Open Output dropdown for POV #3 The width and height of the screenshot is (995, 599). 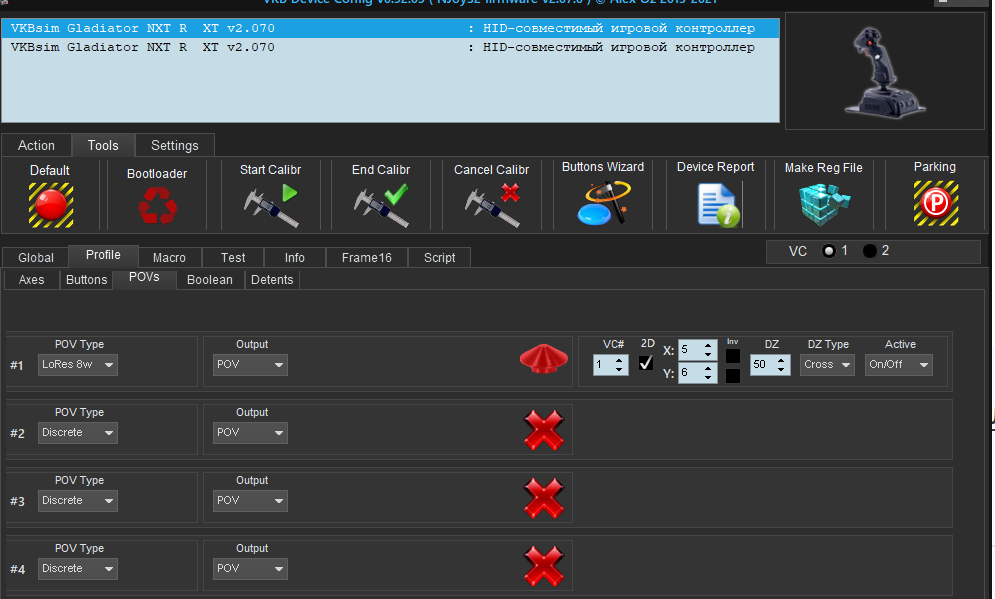coord(250,501)
